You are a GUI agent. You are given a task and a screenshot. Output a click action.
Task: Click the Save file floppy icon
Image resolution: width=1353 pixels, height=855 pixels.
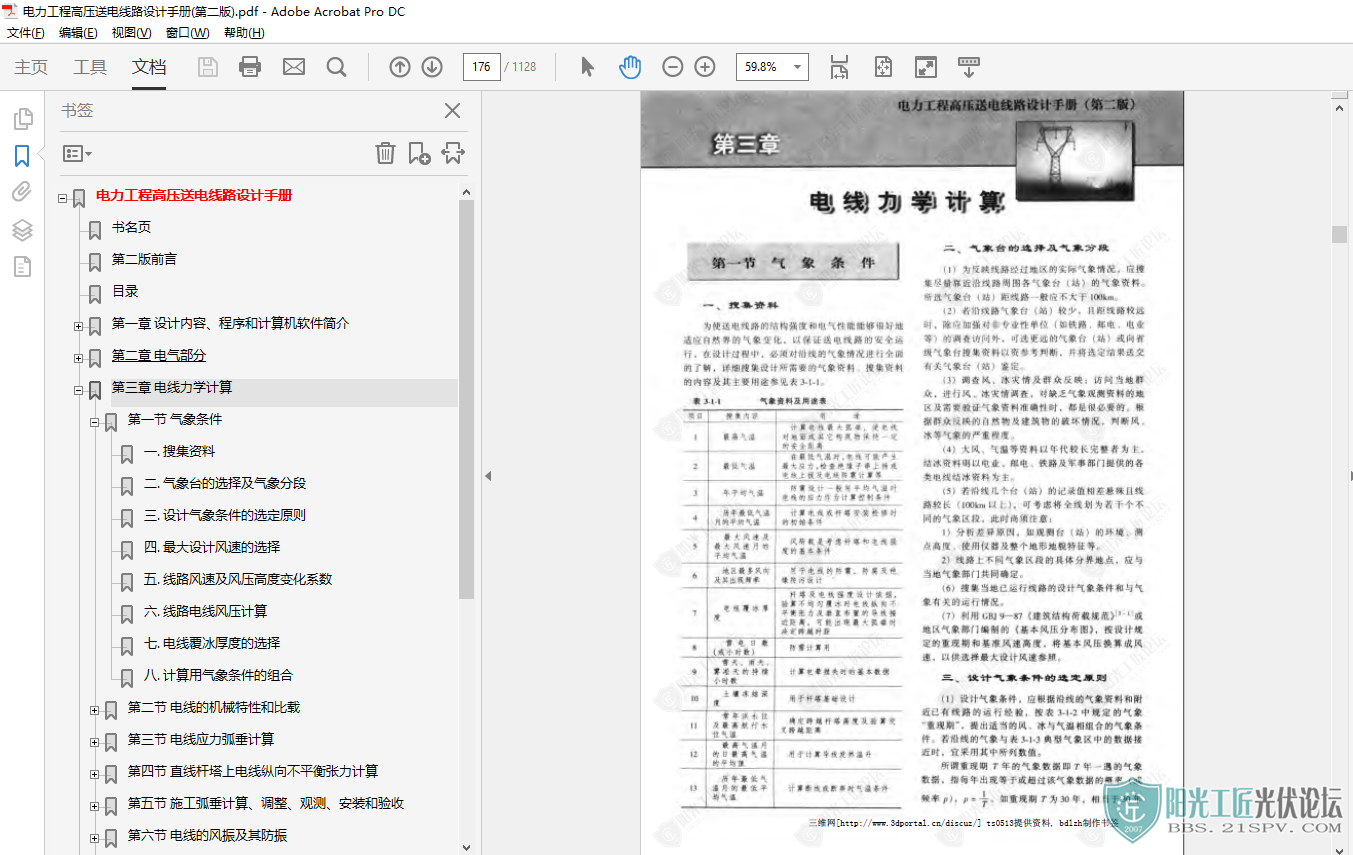pyautogui.click(x=208, y=67)
